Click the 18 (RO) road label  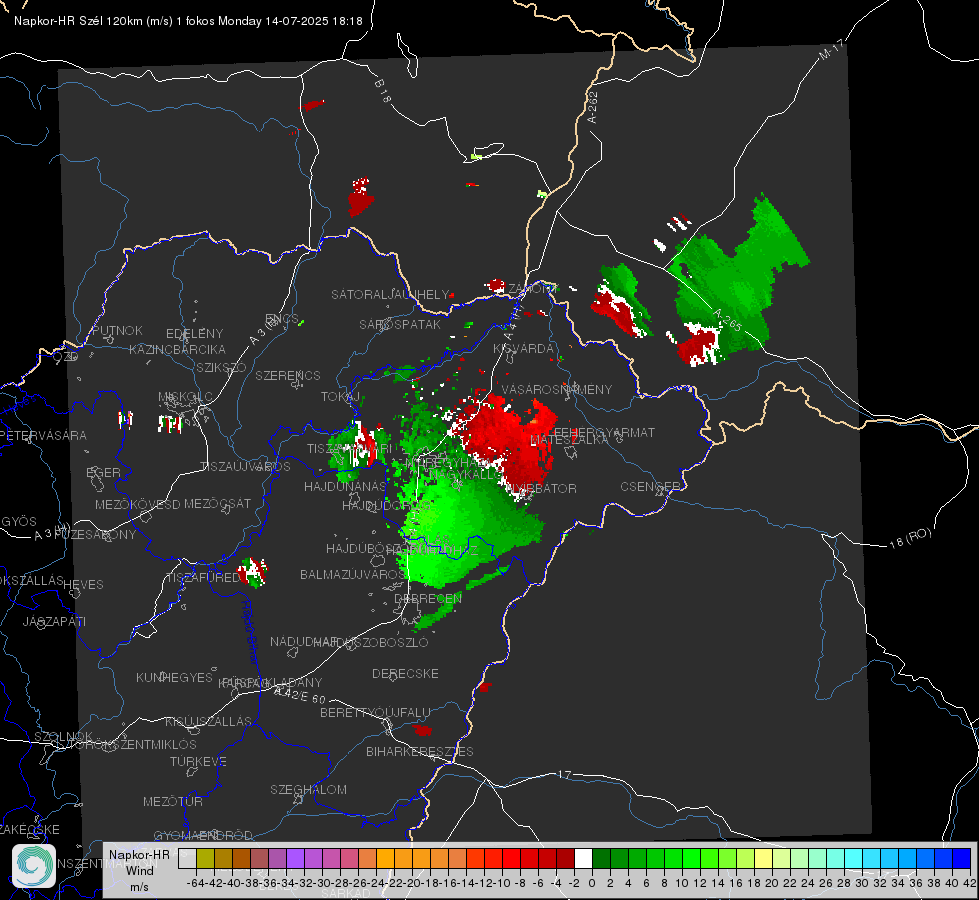tap(910, 538)
